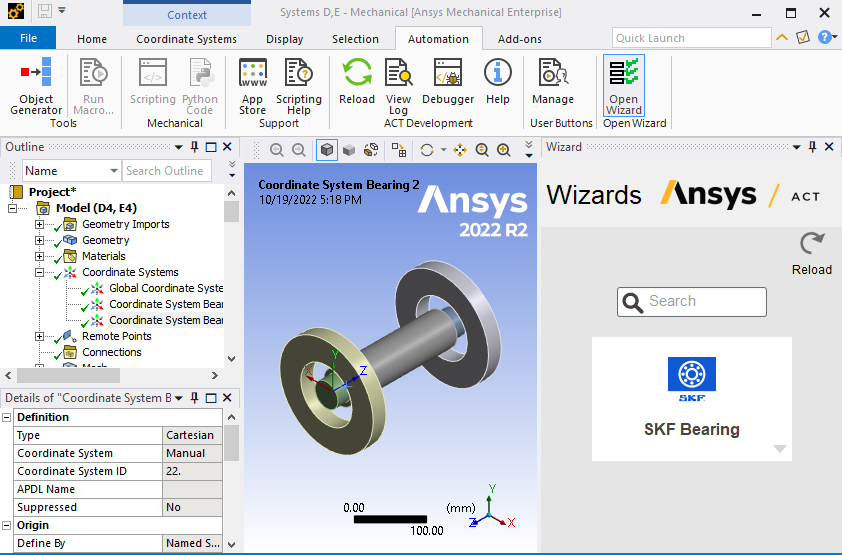Click the save icon in title bar
This screenshot has width=842, height=555.
click(45, 11)
